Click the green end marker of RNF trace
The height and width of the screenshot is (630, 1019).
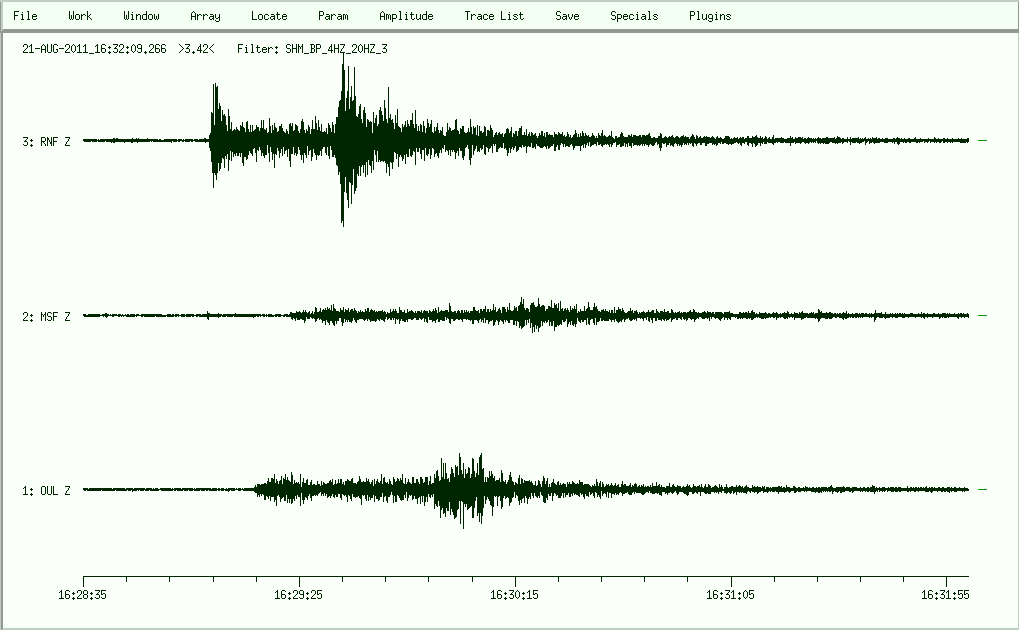click(x=983, y=141)
